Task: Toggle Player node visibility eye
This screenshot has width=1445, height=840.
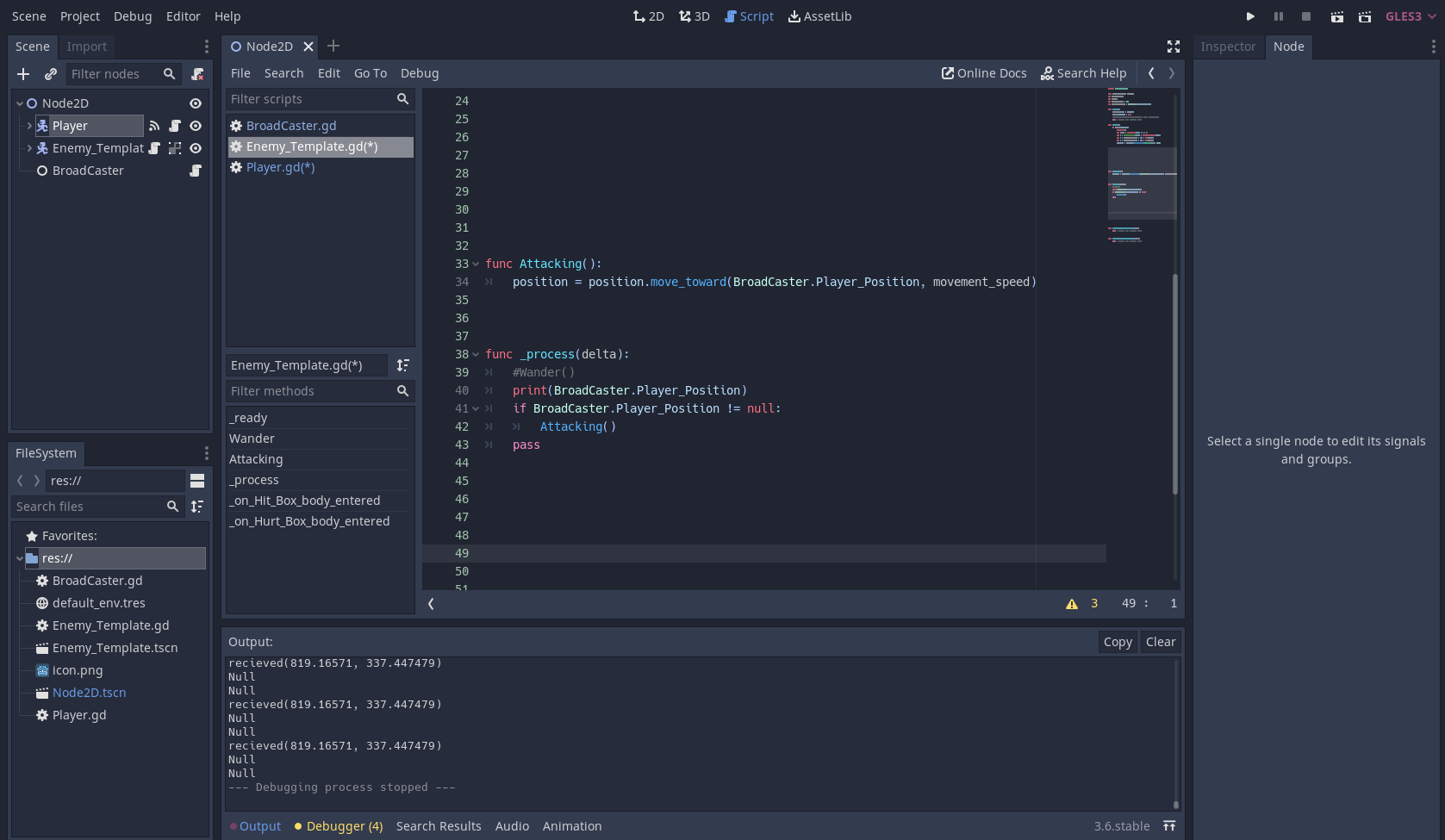Action: (196, 126)
